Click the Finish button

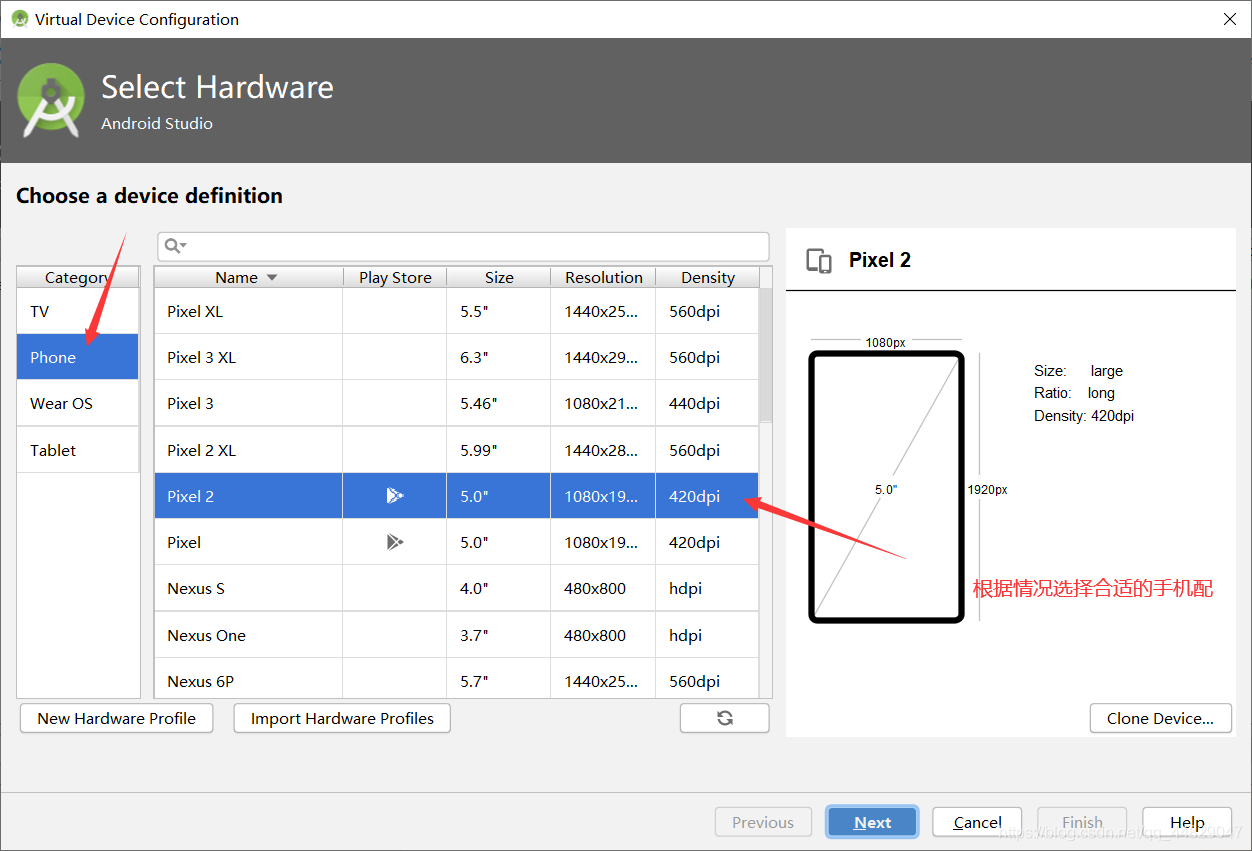pos(1082,822)
